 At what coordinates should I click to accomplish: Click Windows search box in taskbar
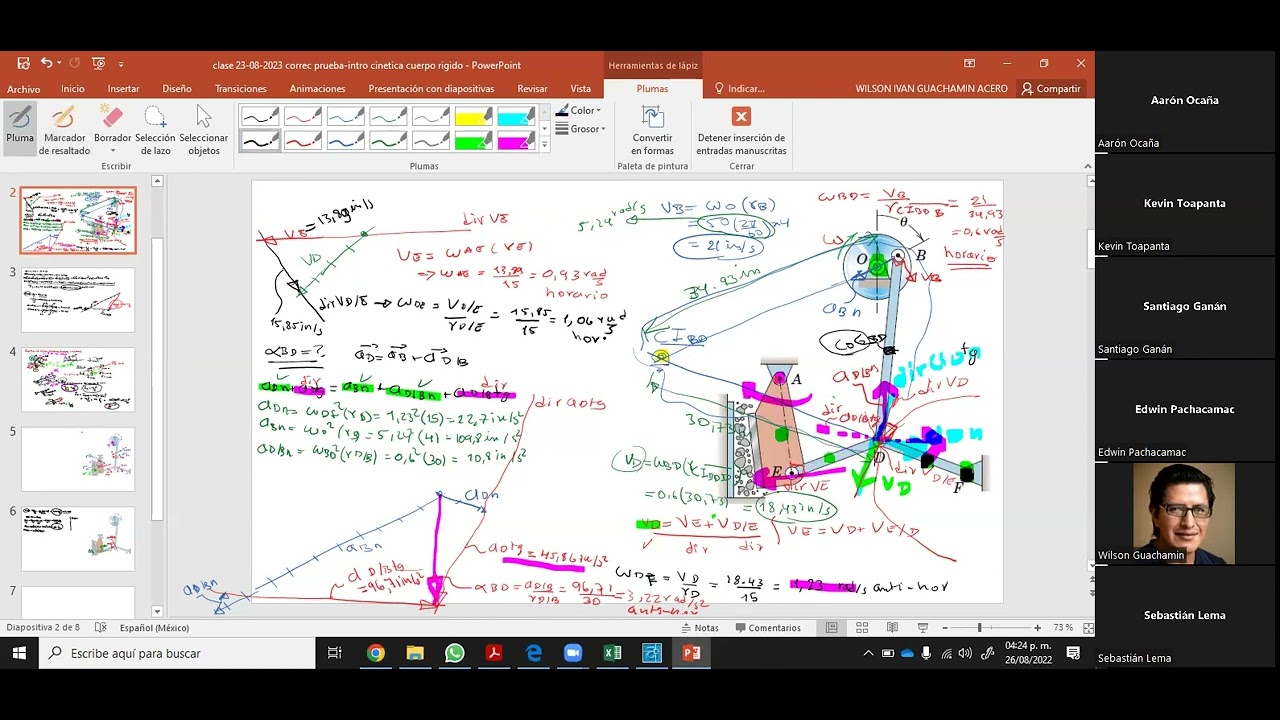pyautogui.click(x=177, y=653)
